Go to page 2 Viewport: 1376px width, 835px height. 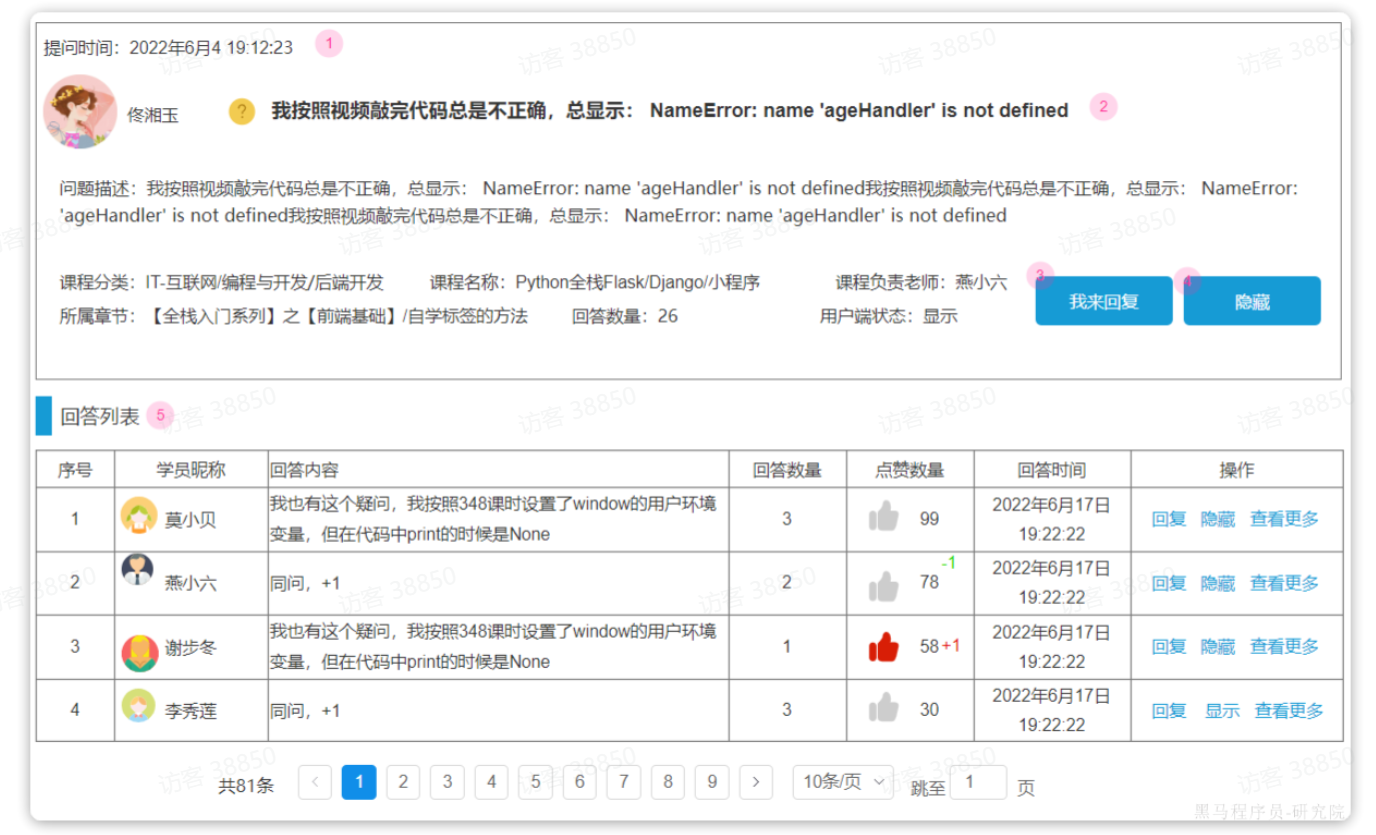tap(403, 782)
